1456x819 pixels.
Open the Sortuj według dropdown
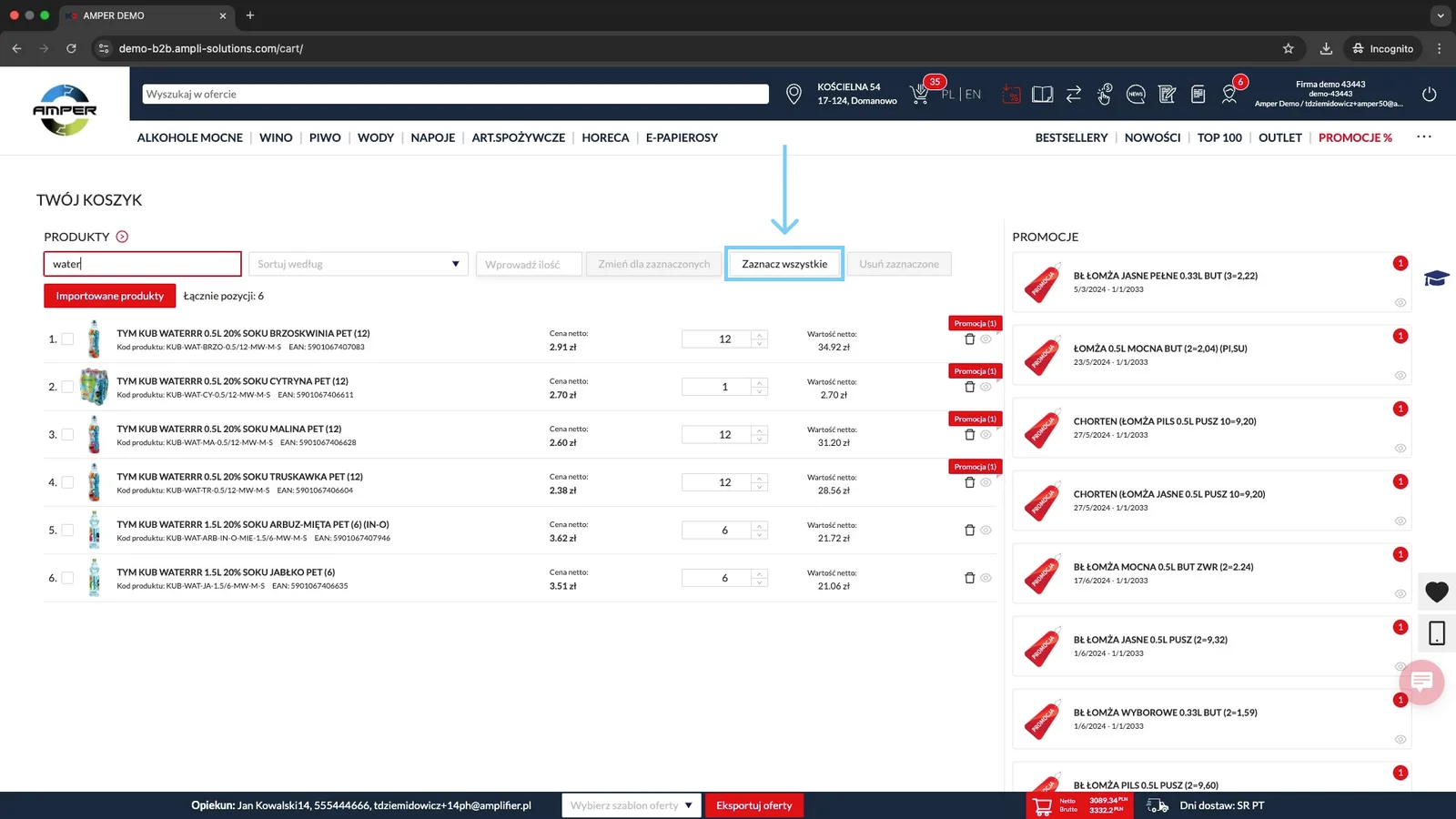tap(359, 264)
